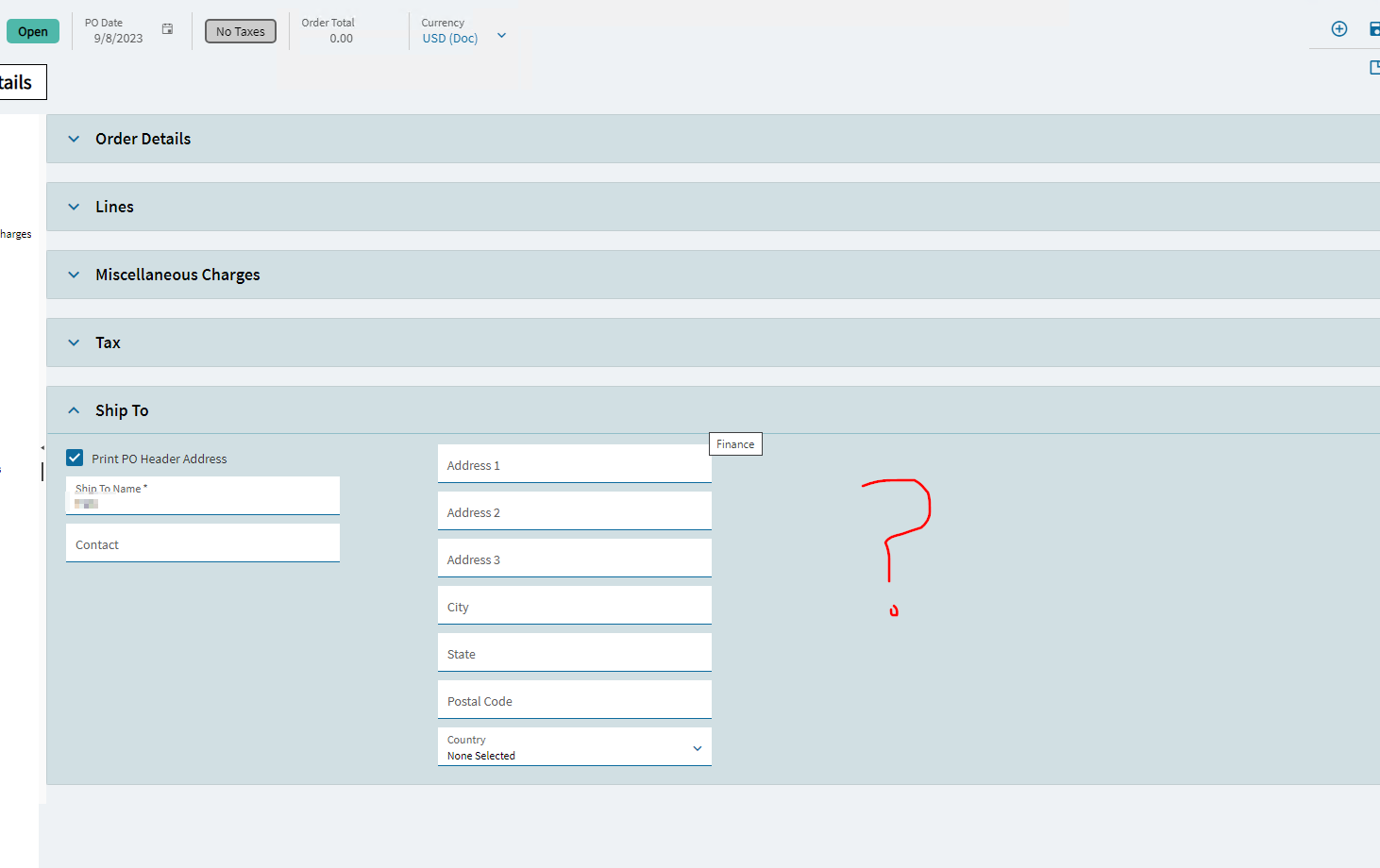Uncheck Print PO Header Address checkbox
Image resolution: width=1380 pixels, height=868 pixels.
click(75, 458)
